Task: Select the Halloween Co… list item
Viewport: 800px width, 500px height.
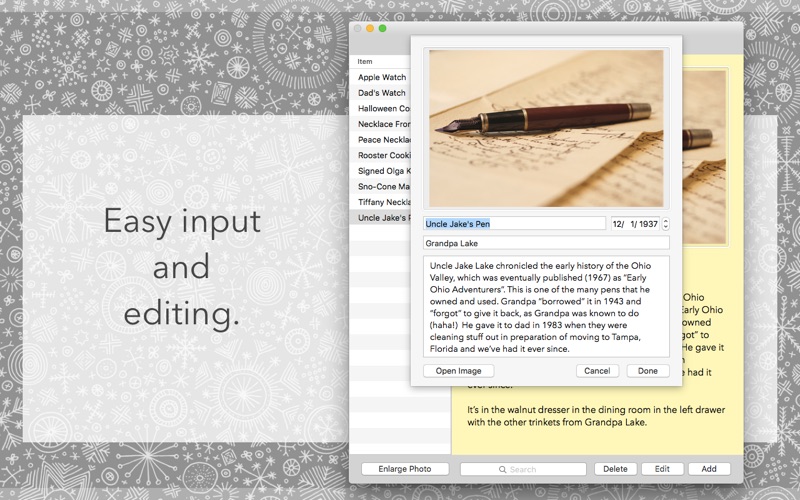Action: (x=380, y=108)
